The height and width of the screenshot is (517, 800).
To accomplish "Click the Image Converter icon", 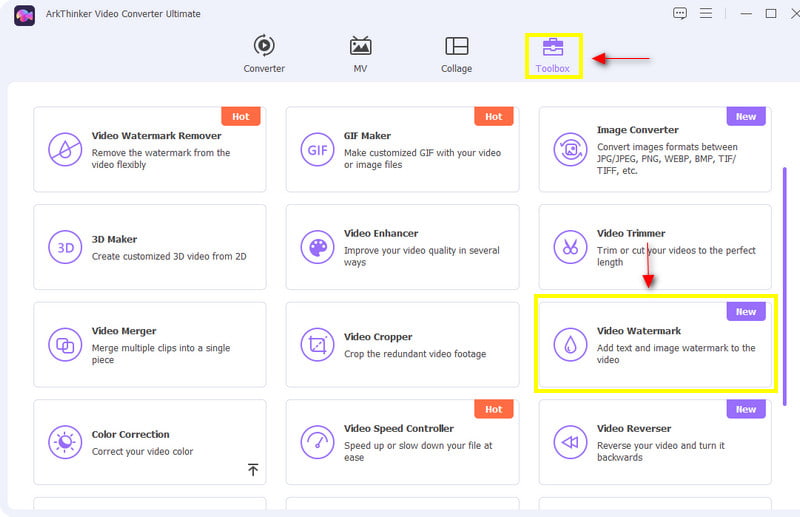I will 570,150.
